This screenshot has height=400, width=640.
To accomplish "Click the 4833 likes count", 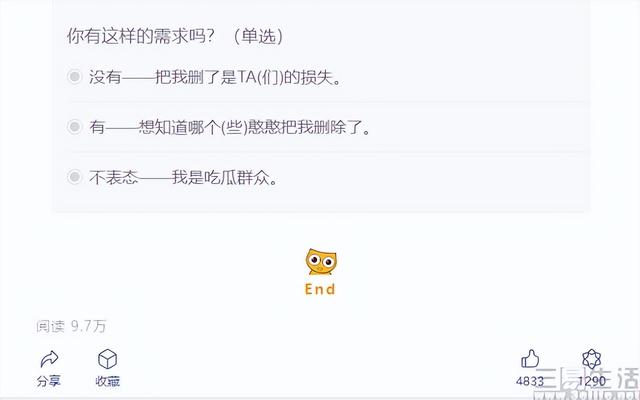I will tap(530, 381).
